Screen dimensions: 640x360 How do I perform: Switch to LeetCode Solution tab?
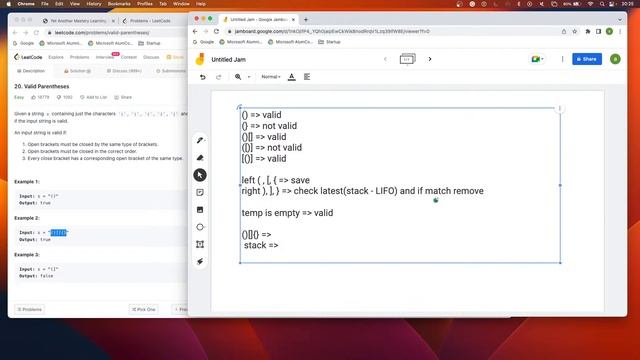click(x=78, y=71)
